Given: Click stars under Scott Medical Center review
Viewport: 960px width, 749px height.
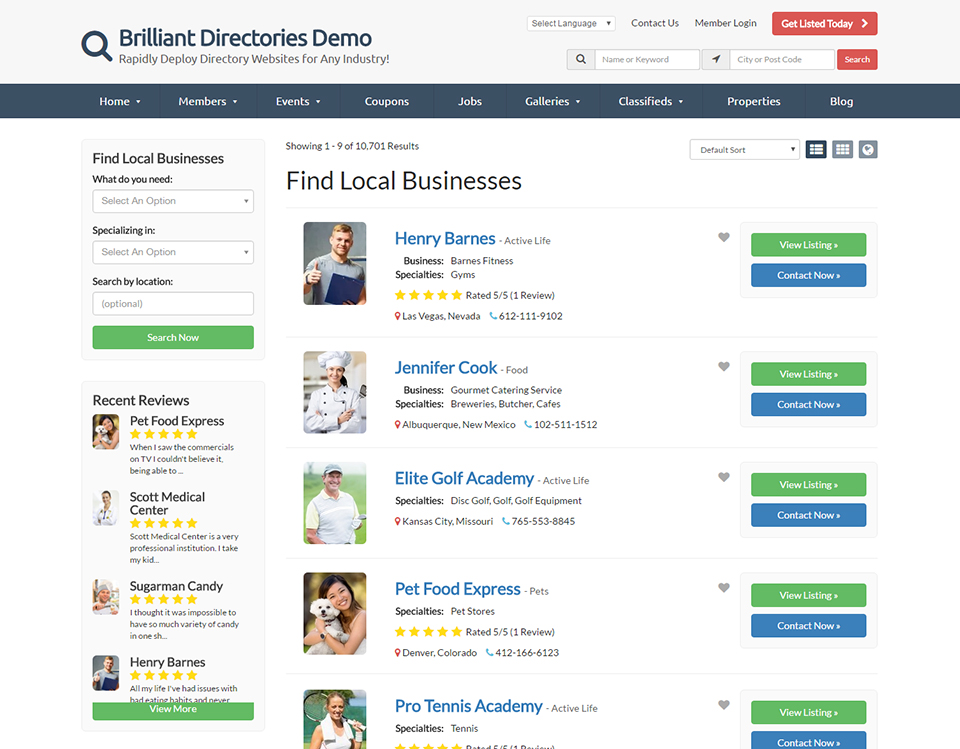Looking at the screenshot, I should (163, 523).
